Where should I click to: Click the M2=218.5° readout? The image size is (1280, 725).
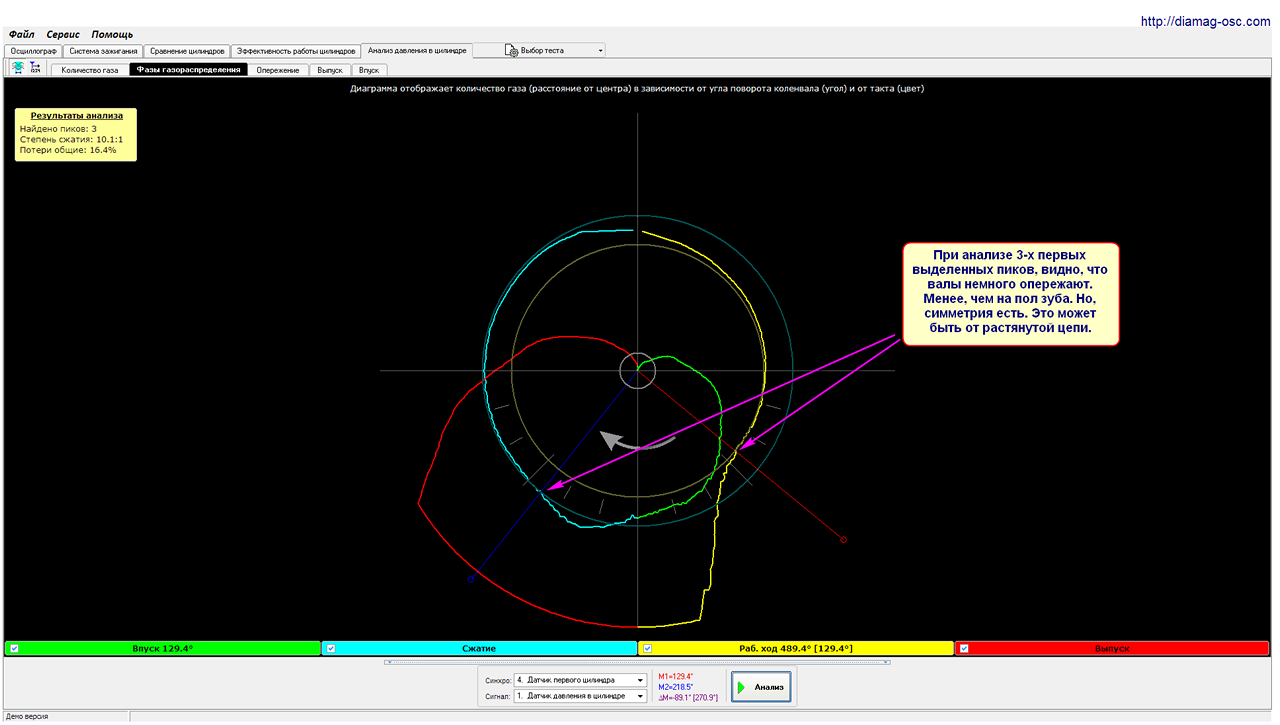pyautogui.click(x=675, y=687)
